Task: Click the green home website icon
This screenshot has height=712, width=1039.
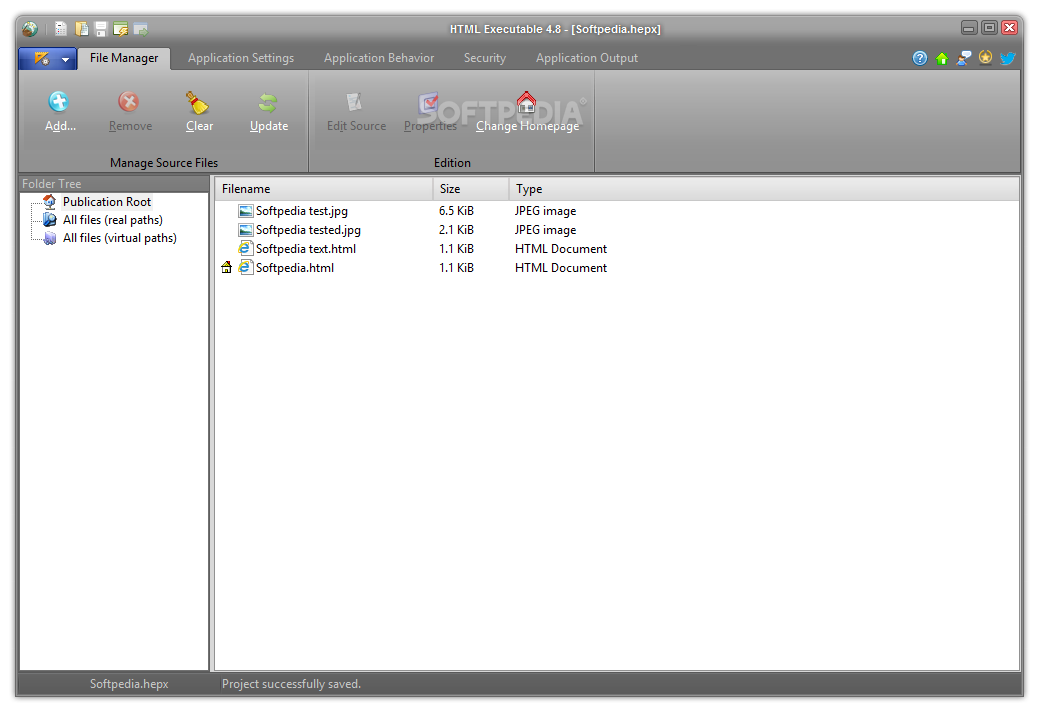Action: (942, 58)
